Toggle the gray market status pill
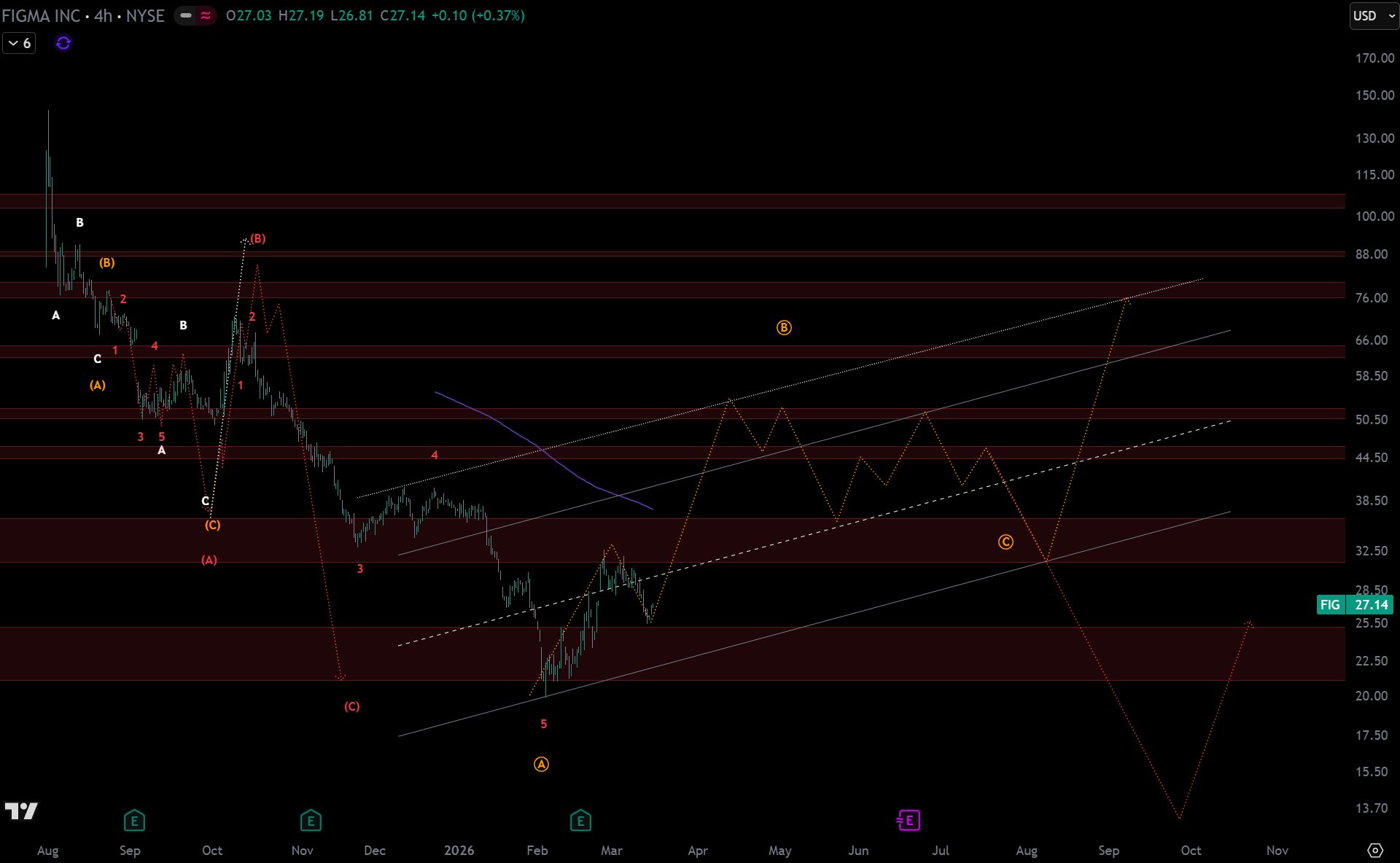This screenshot has height=863, width=1400. click(186, 15)
